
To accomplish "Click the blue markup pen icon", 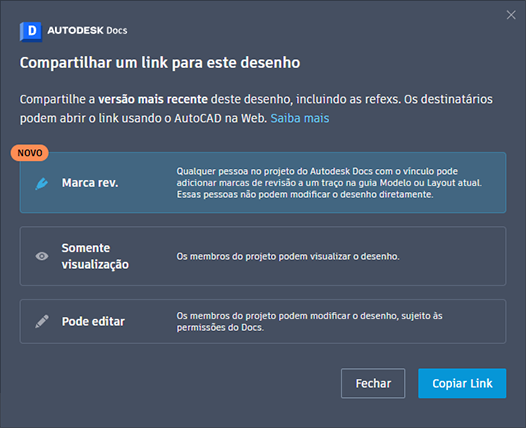I will [42, 183].
